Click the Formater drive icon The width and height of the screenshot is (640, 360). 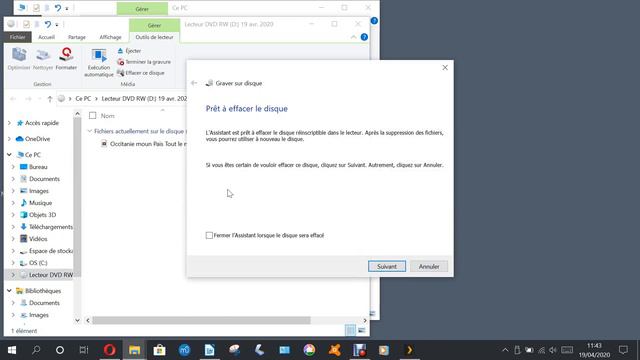pos(66,59)
